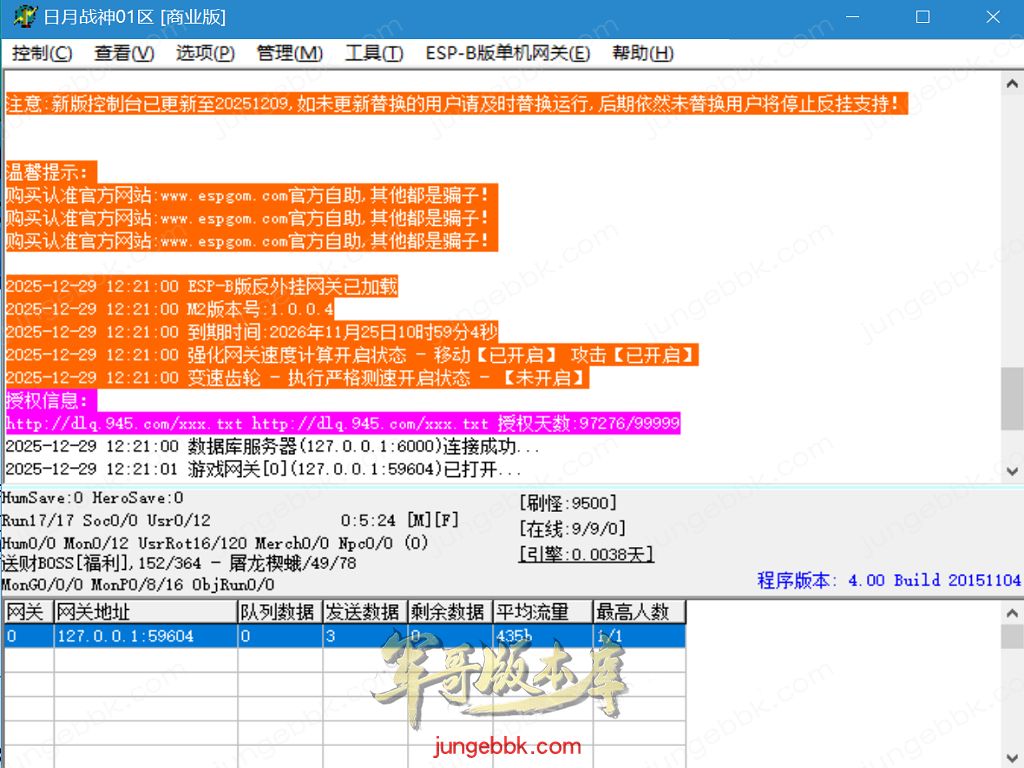1024x768 pixels.
Task: Click the log panel's scrollbar thumb
Action: [1012, 398]
